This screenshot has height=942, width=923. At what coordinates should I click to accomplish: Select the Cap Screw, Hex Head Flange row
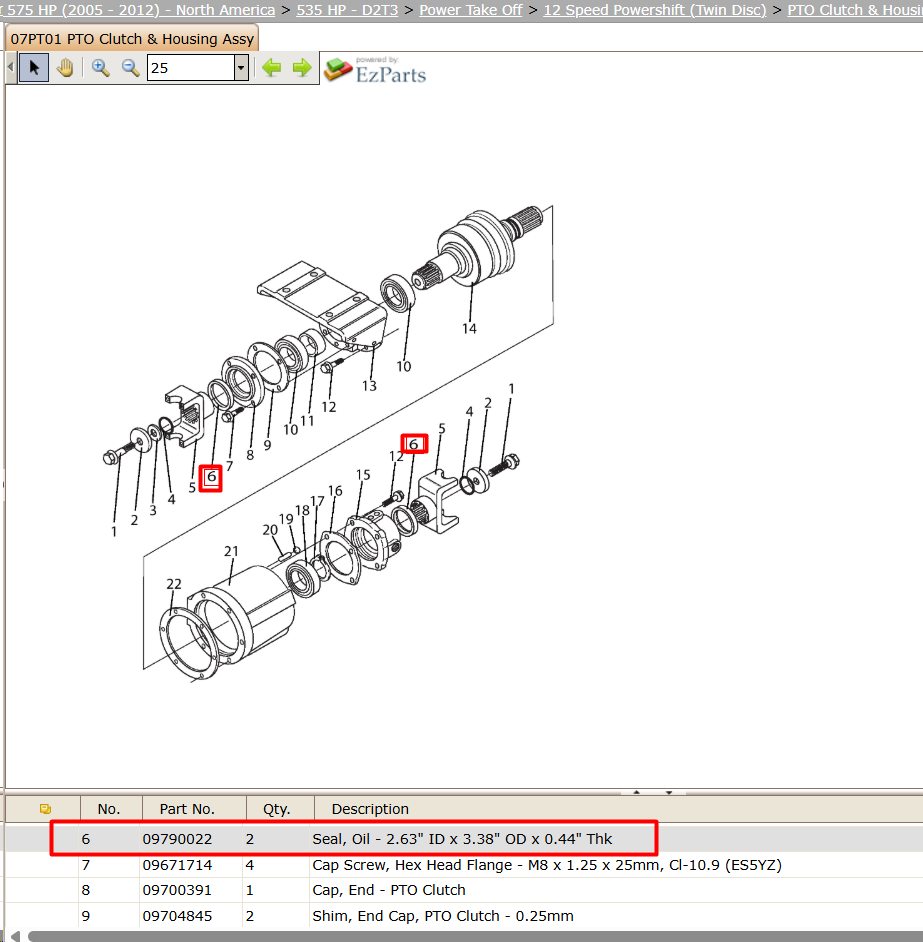[x=547, y=865]
